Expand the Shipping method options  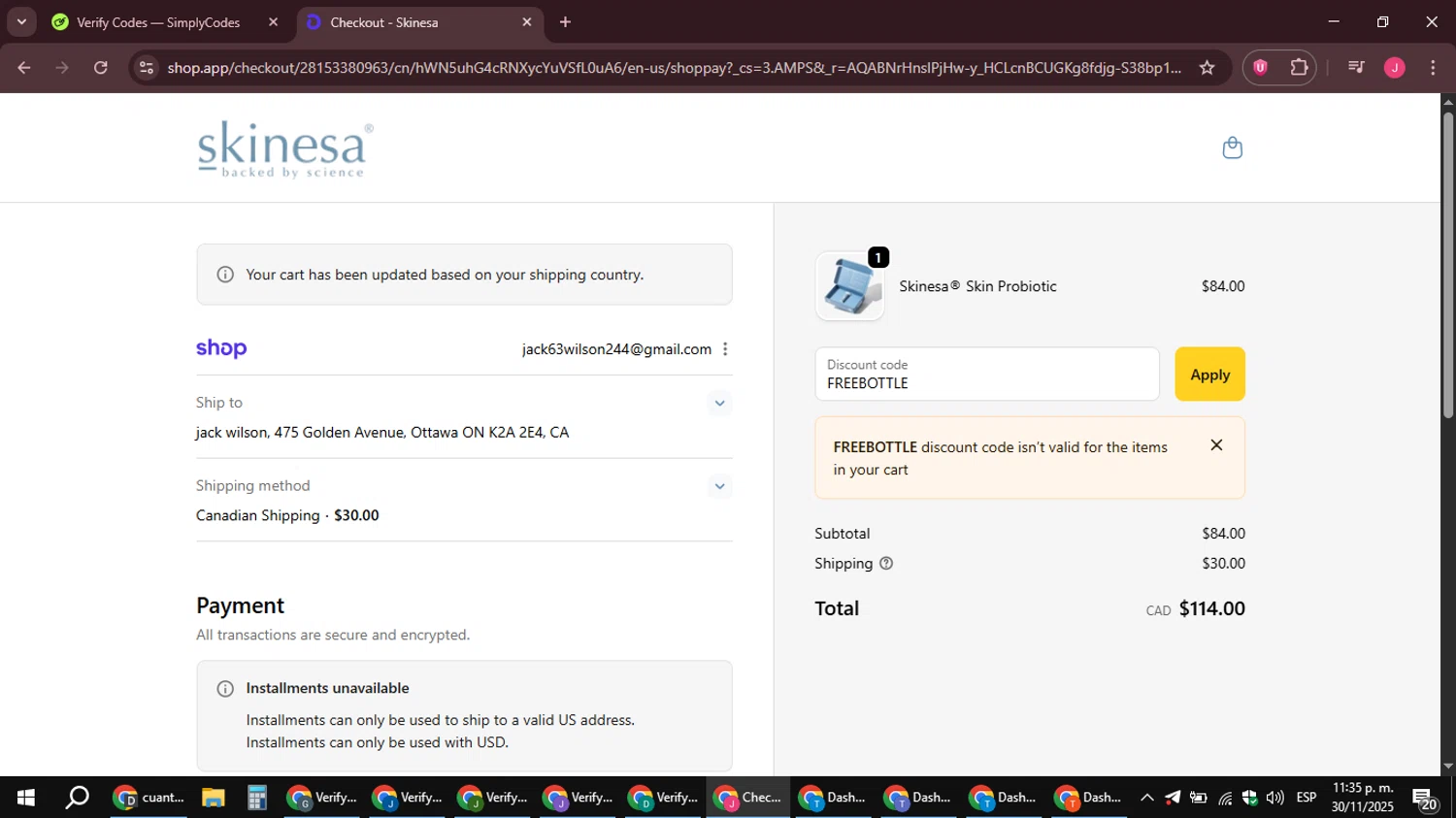tap(719, 486)
